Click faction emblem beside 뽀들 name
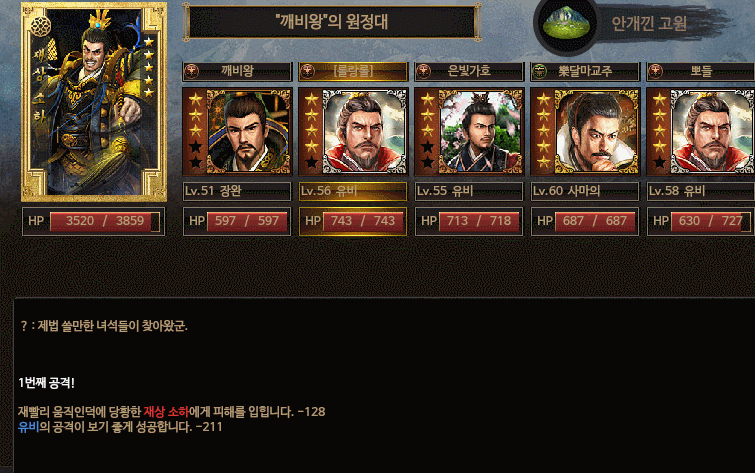755x473 pixels. [655, 71]
